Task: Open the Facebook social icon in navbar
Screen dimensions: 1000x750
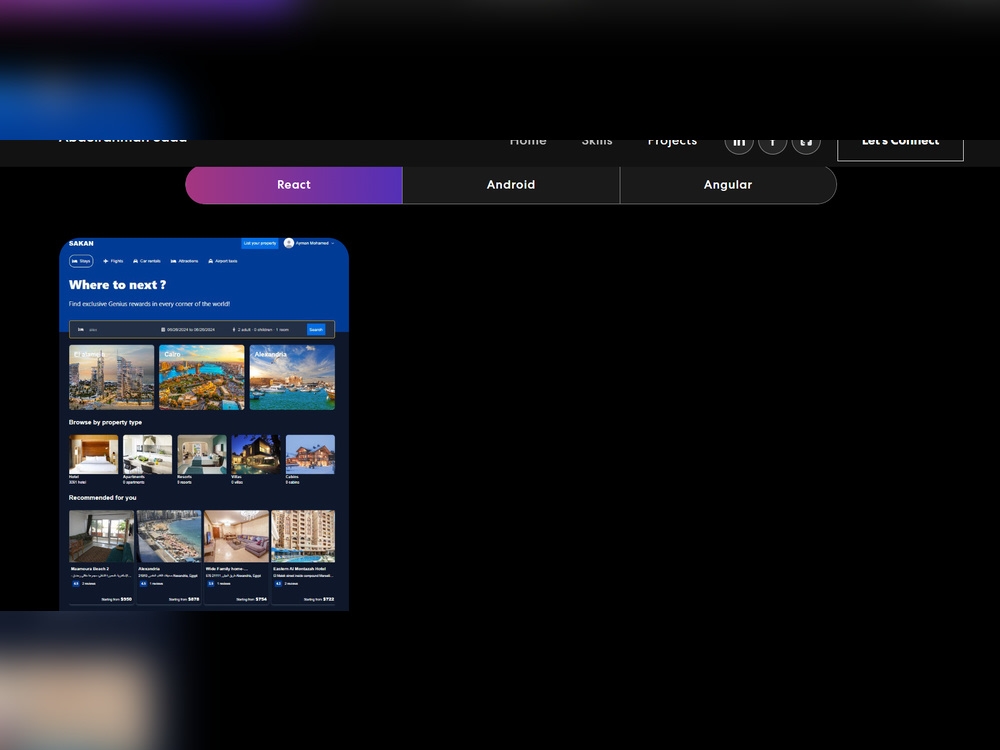Action: pos(772,146)
